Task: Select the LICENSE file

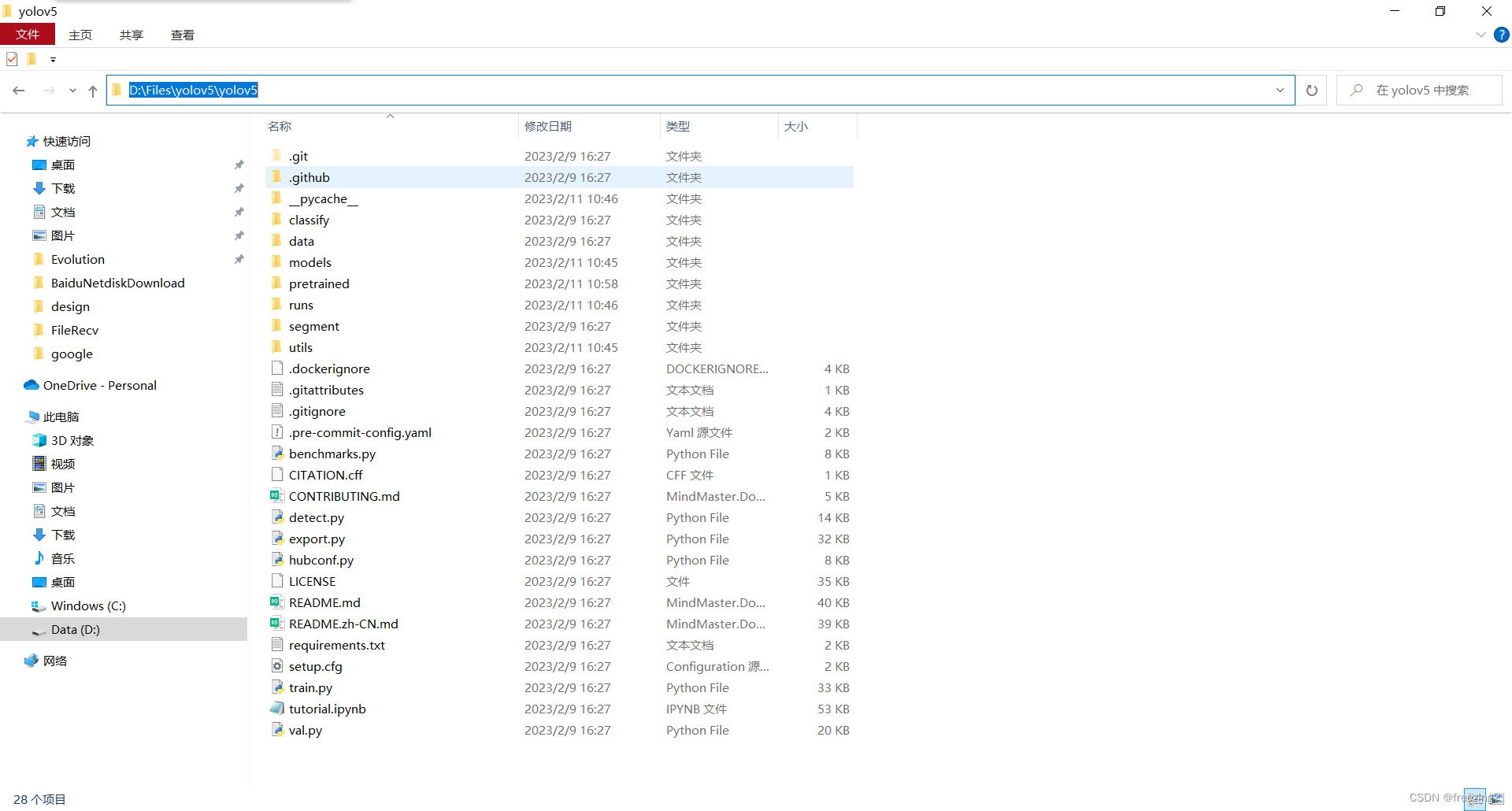Action: (x=312, y=582)
